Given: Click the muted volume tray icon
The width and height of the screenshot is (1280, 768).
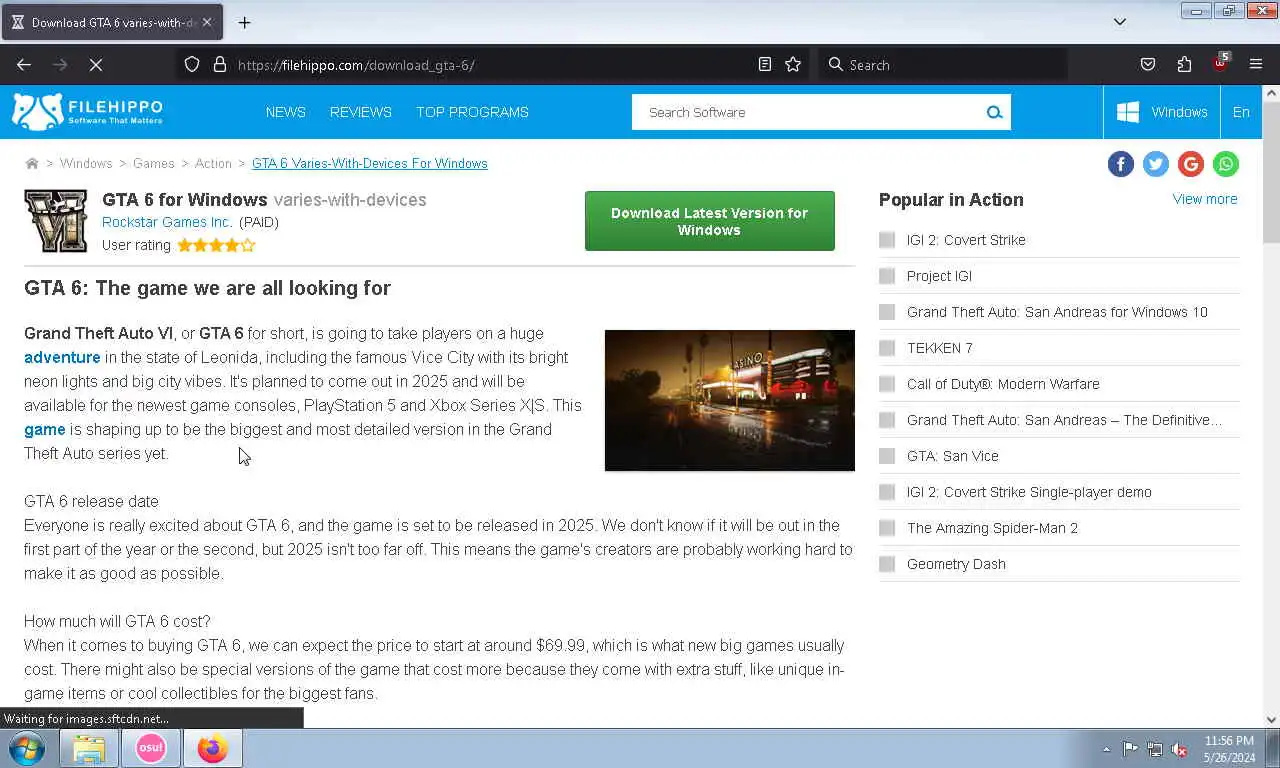Looking at the screenshot, I should pyautogui.click(x=1179, y=749).
